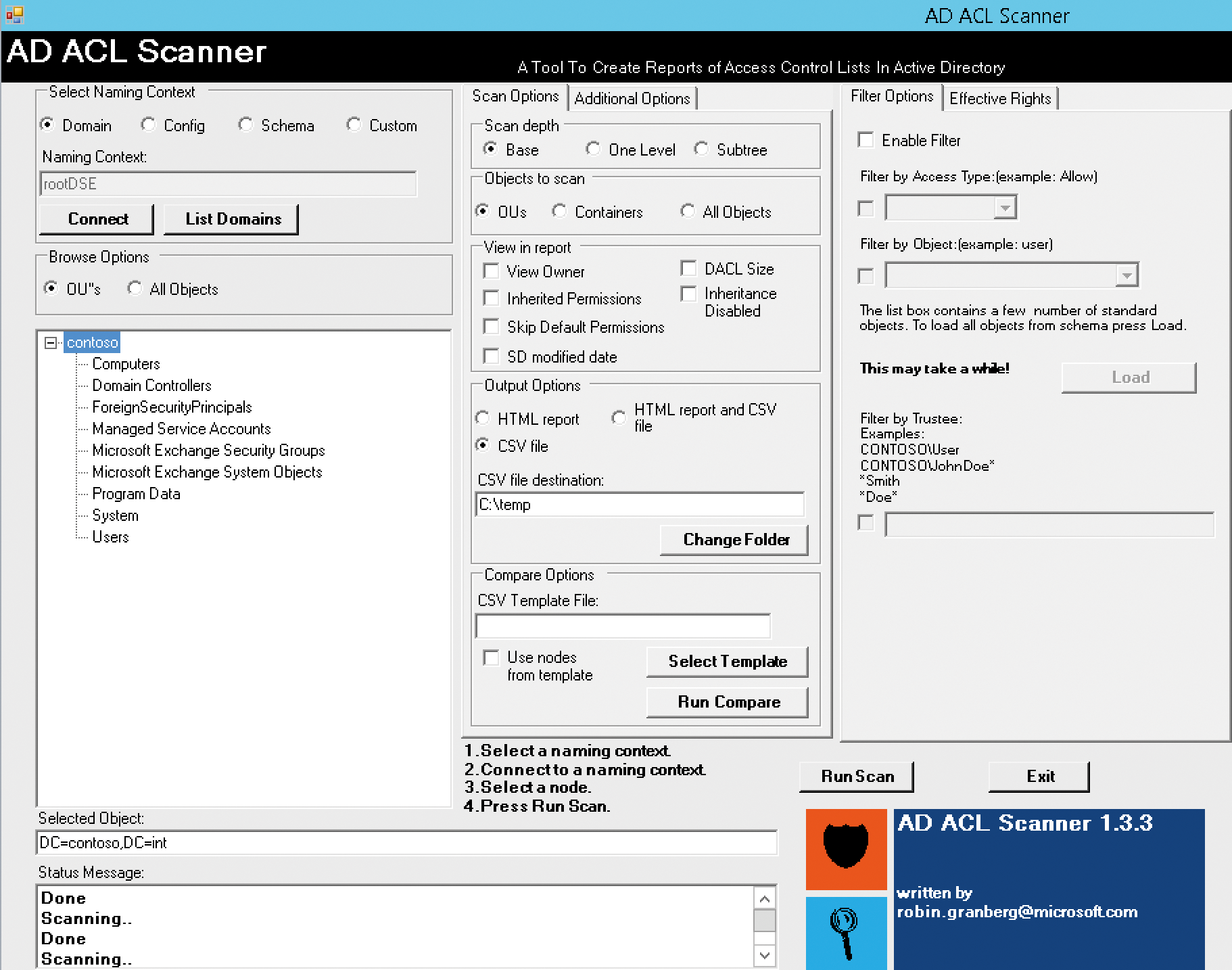This screenshot has height=970, width=1232.
Task: Check the View Owner option
Action: pyautogui.click(x=492, y=271)
